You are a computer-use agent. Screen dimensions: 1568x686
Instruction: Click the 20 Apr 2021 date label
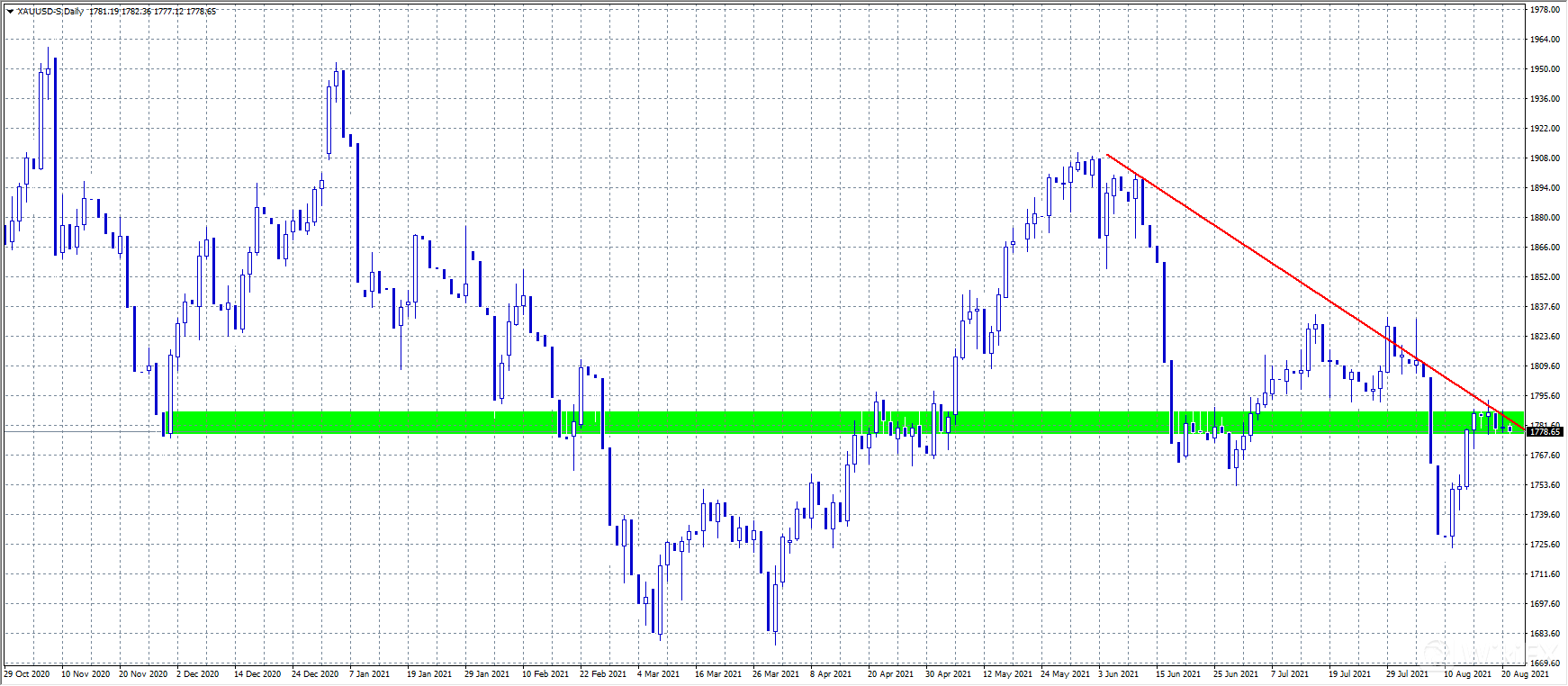click(x=891, y=673)
